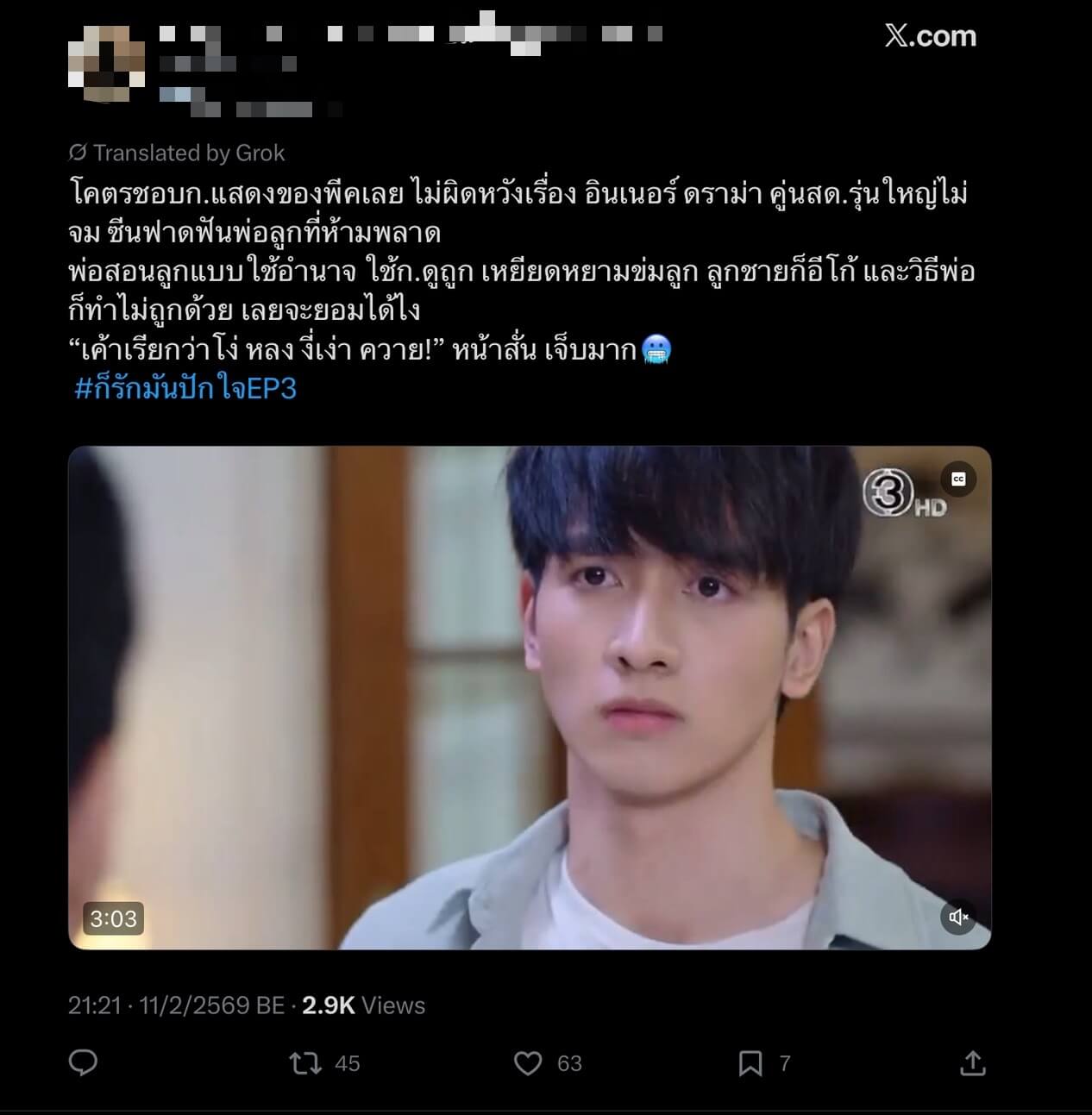This screenshot has height=1115, width=1092.
Task: Play the embedded video clip
Action: click(x=530, y=698)
